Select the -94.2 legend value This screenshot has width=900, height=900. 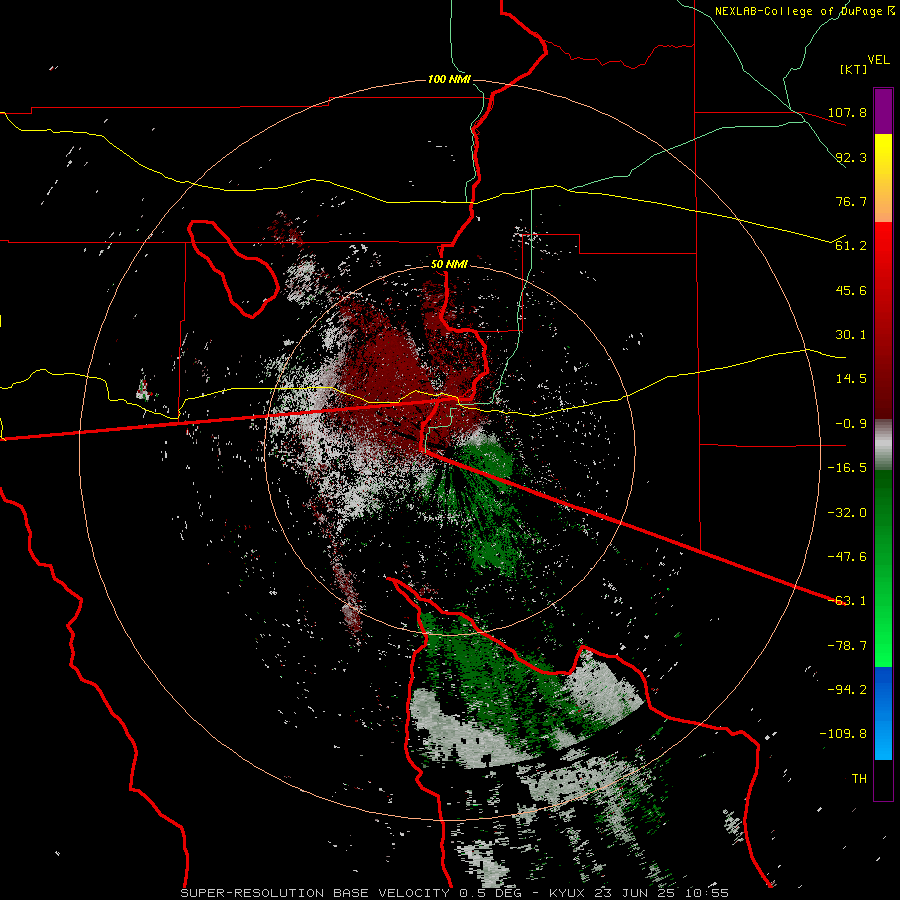pyautogui.click(x=847, y=690)
